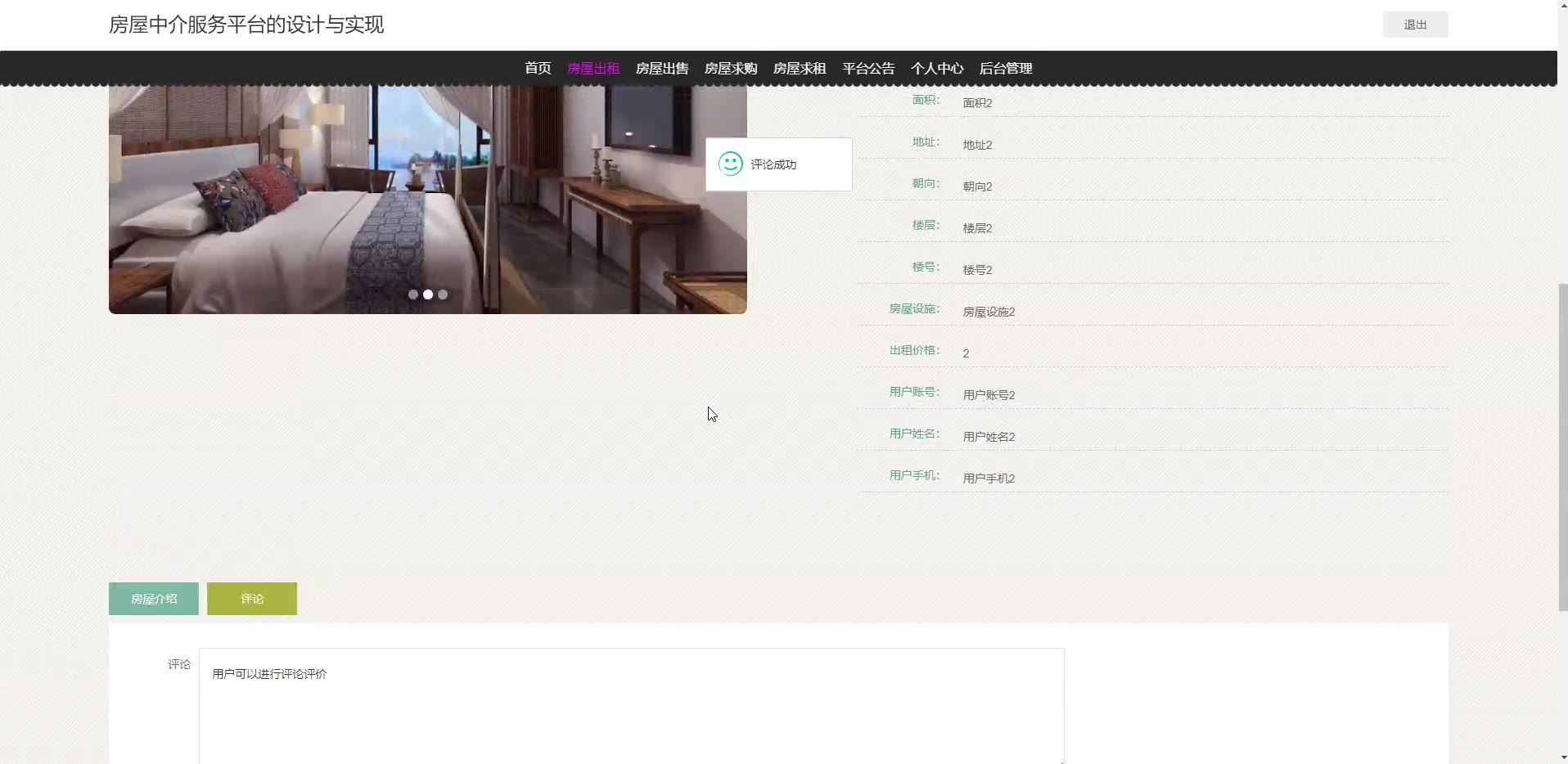Open the 房屋求租 menu item

pyautogui.click(x=800, y=69)
